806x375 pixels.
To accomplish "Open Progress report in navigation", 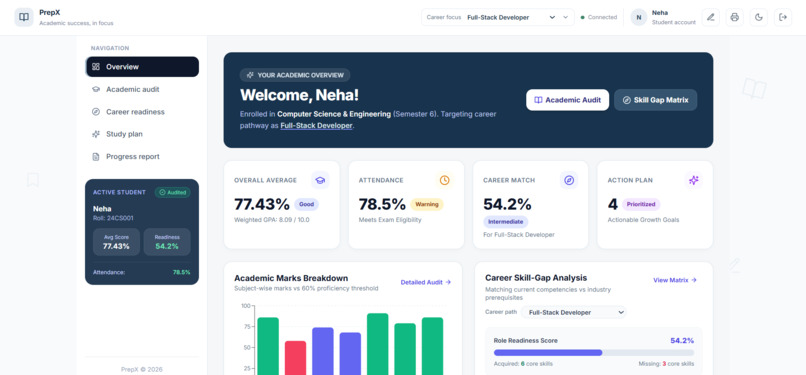I will [142, 157].
